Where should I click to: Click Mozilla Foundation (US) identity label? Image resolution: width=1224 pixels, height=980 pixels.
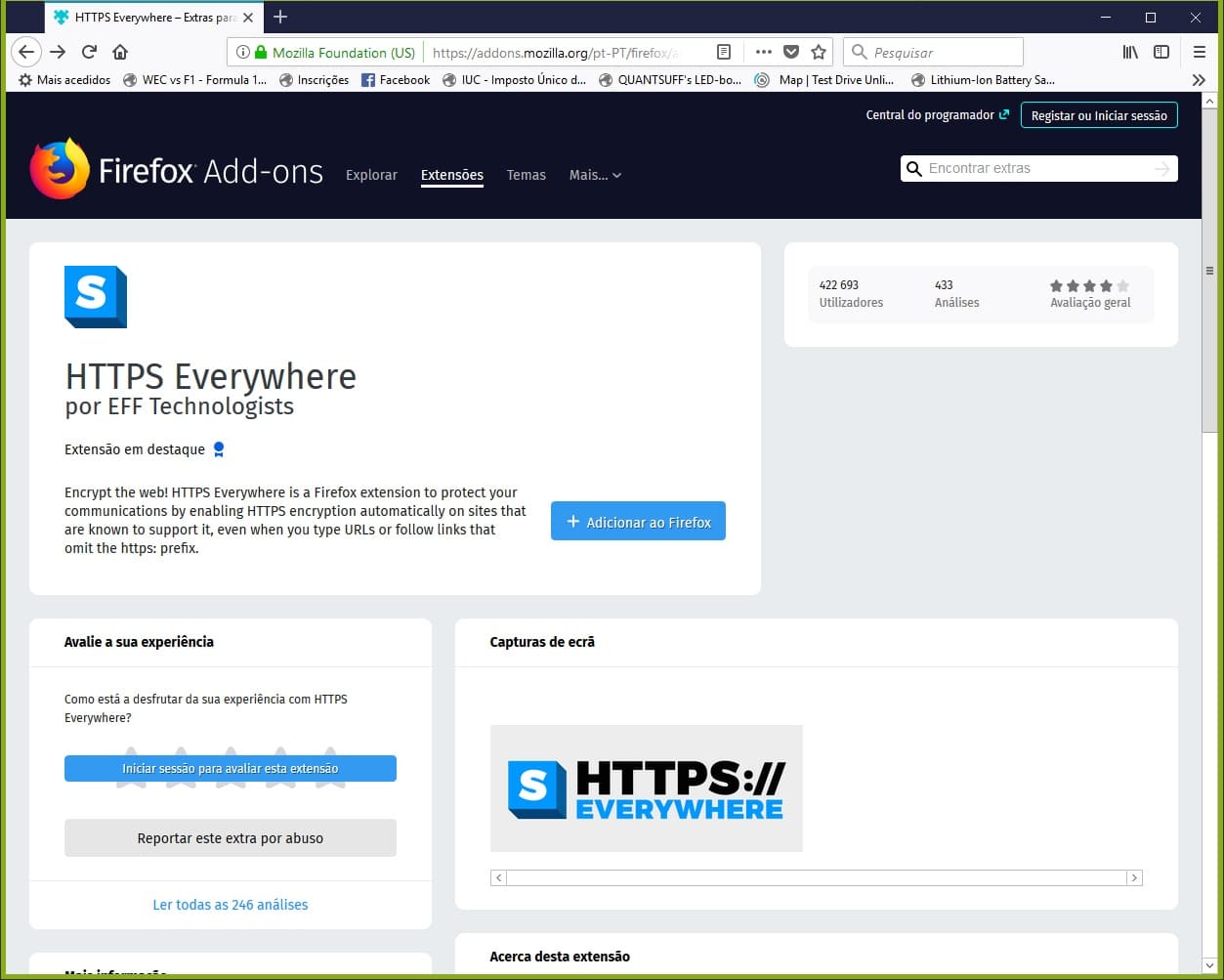[x=344, y=53]
